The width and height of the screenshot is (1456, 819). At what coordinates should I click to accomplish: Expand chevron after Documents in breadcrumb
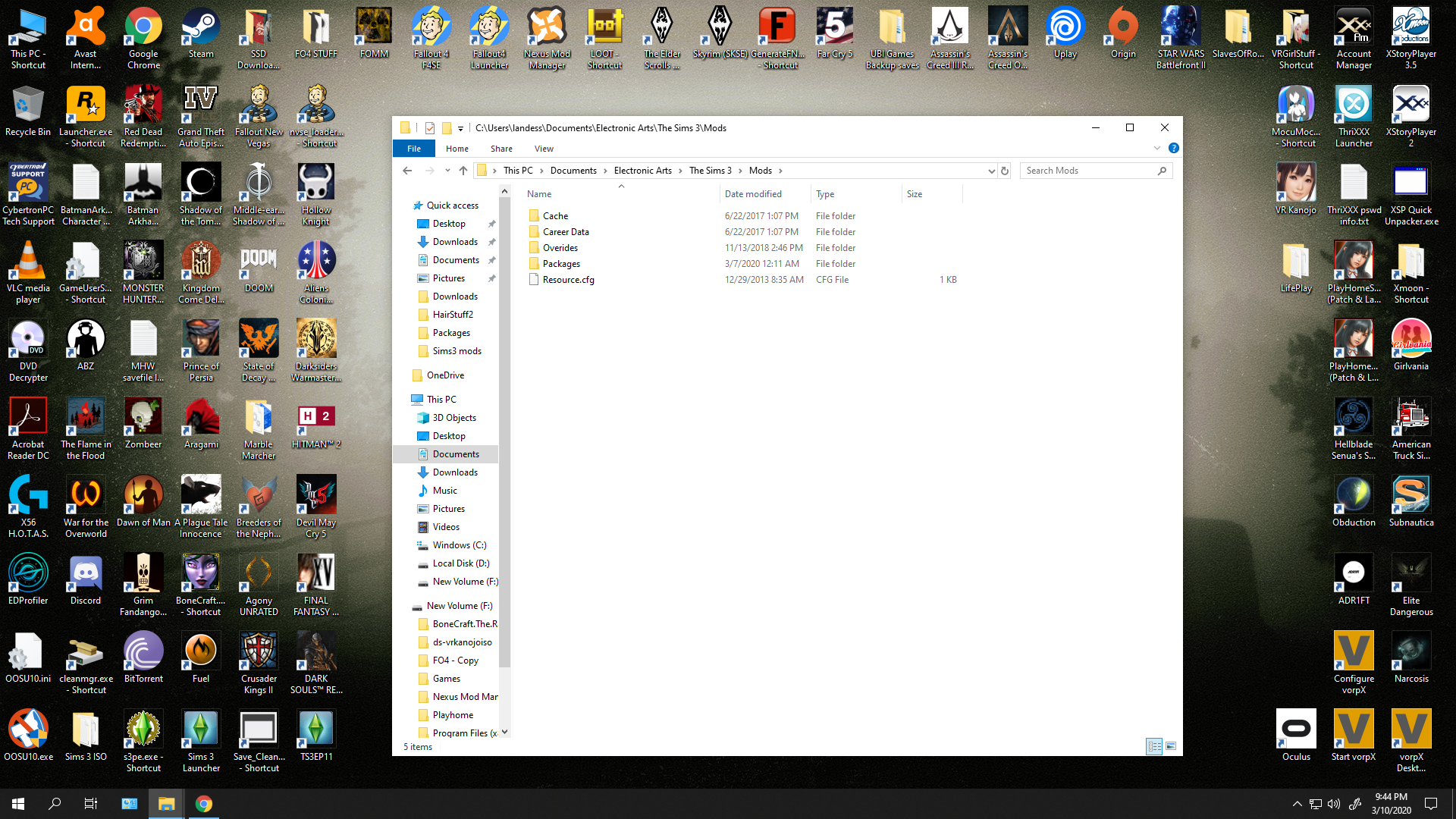click(x=605, y=171)
